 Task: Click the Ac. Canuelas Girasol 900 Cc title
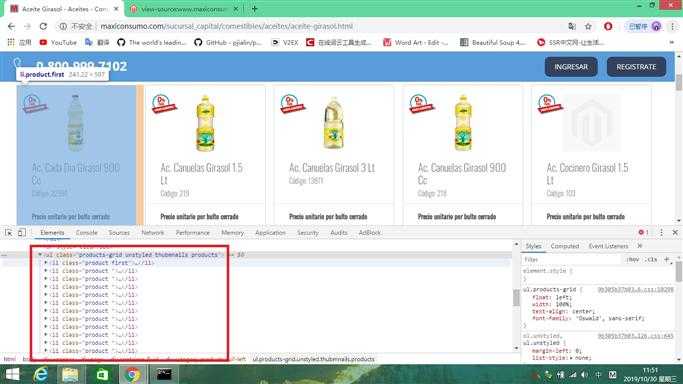tap(462, 174)
